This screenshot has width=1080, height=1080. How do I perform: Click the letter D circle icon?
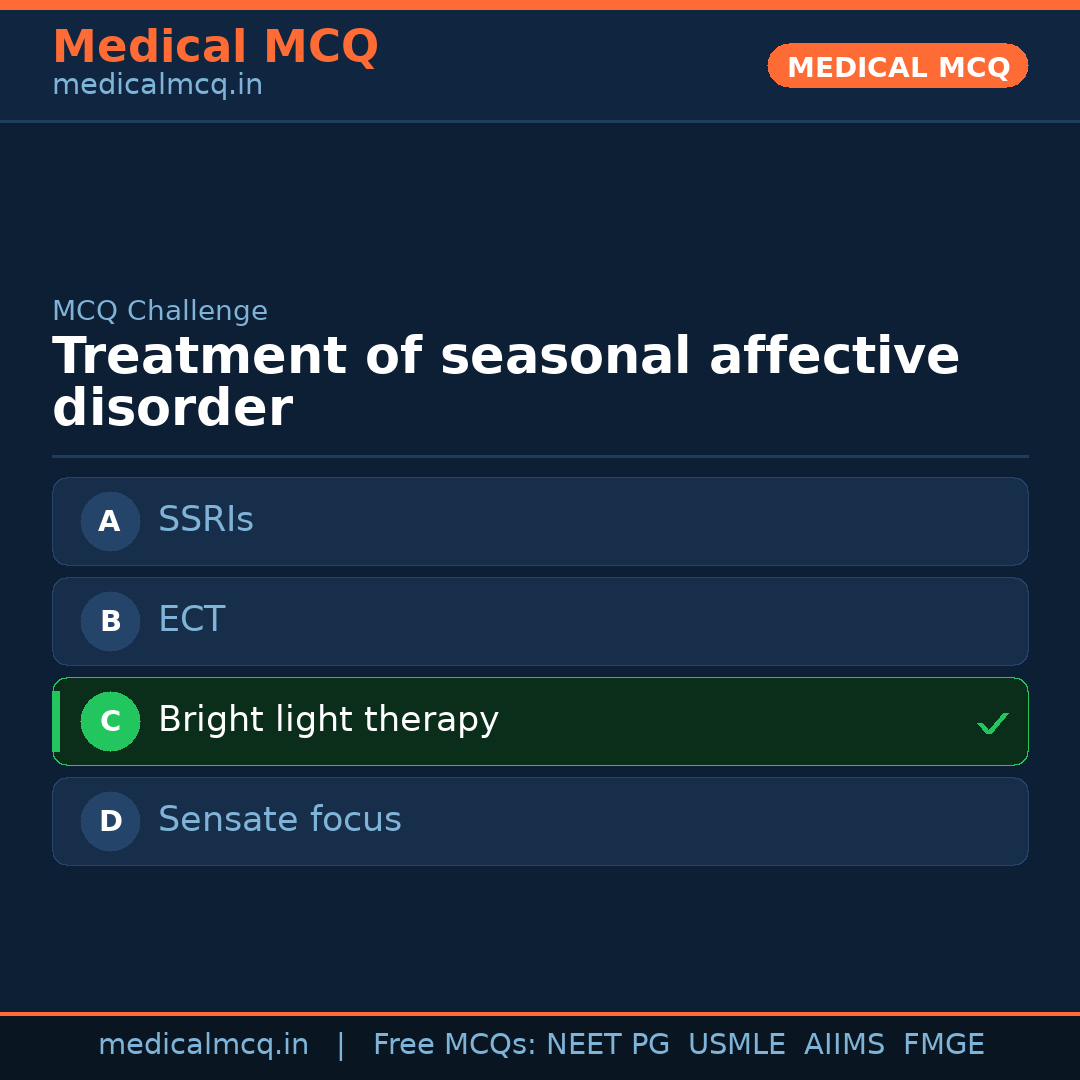pyautogui.click(x=110, y=821)
